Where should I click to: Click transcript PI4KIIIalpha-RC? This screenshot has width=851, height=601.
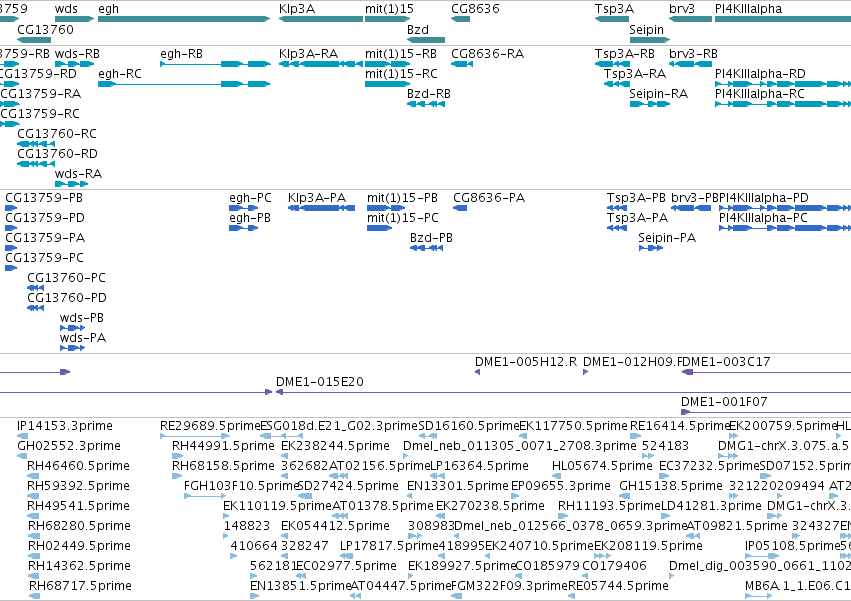coord(760,94)
